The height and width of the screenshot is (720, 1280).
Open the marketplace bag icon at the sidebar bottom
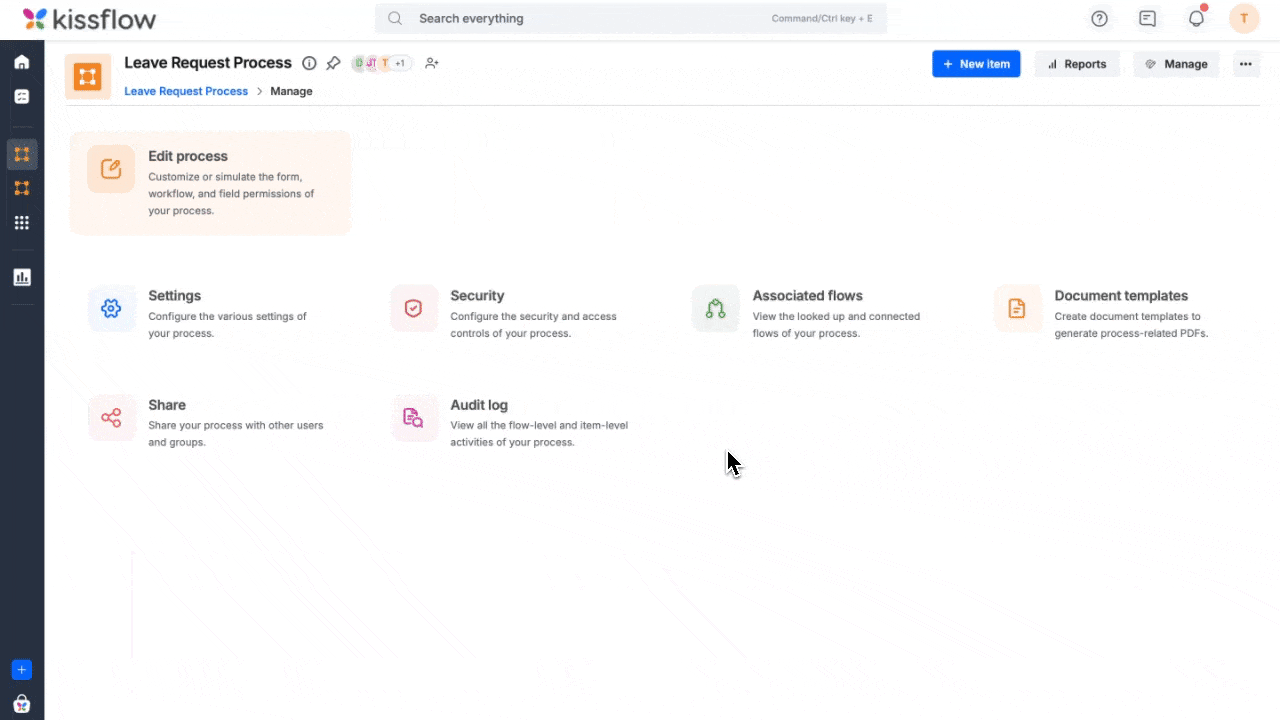pyautogui.click(x=21, y=703)
